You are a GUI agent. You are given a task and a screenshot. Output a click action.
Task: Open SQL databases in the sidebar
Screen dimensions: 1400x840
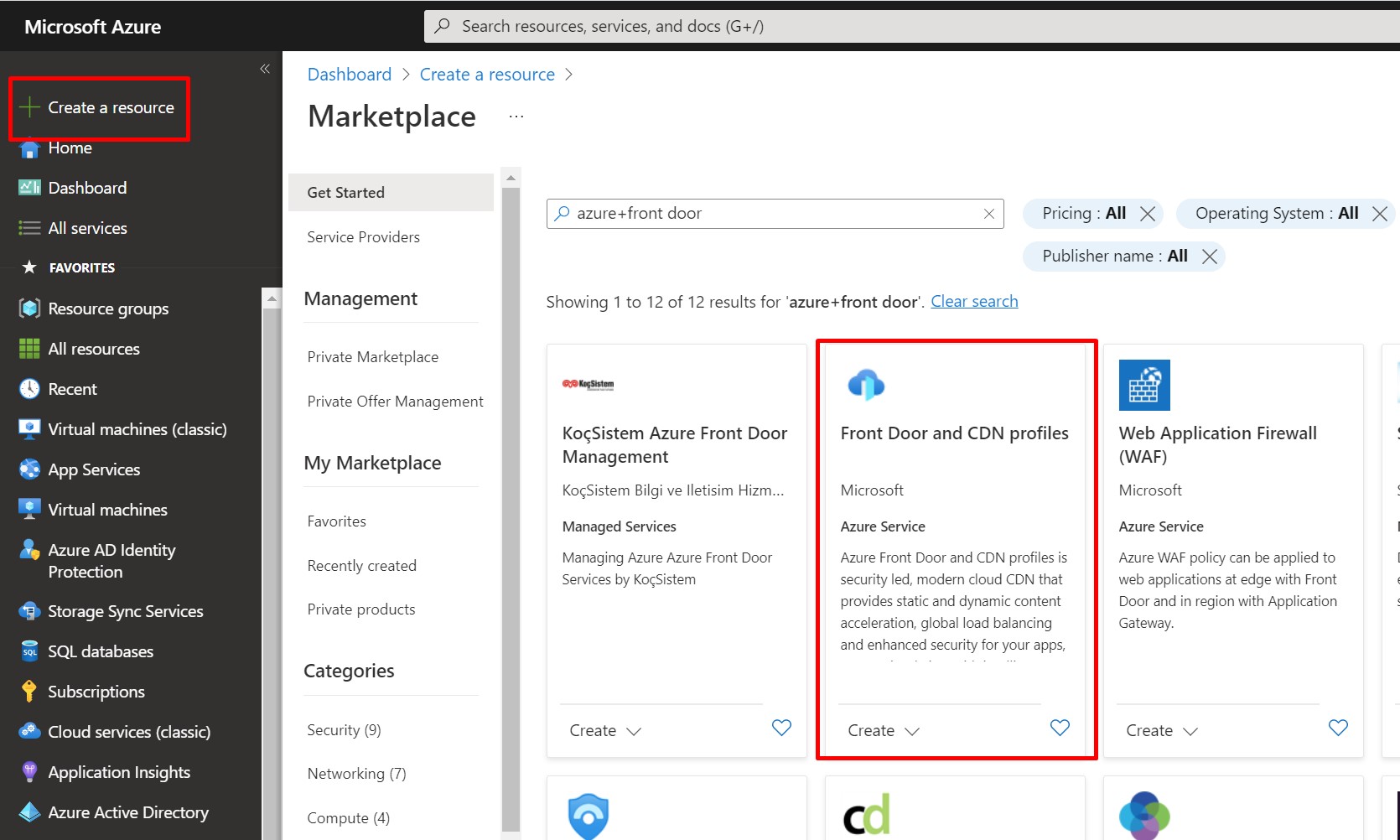coord(101,651)
